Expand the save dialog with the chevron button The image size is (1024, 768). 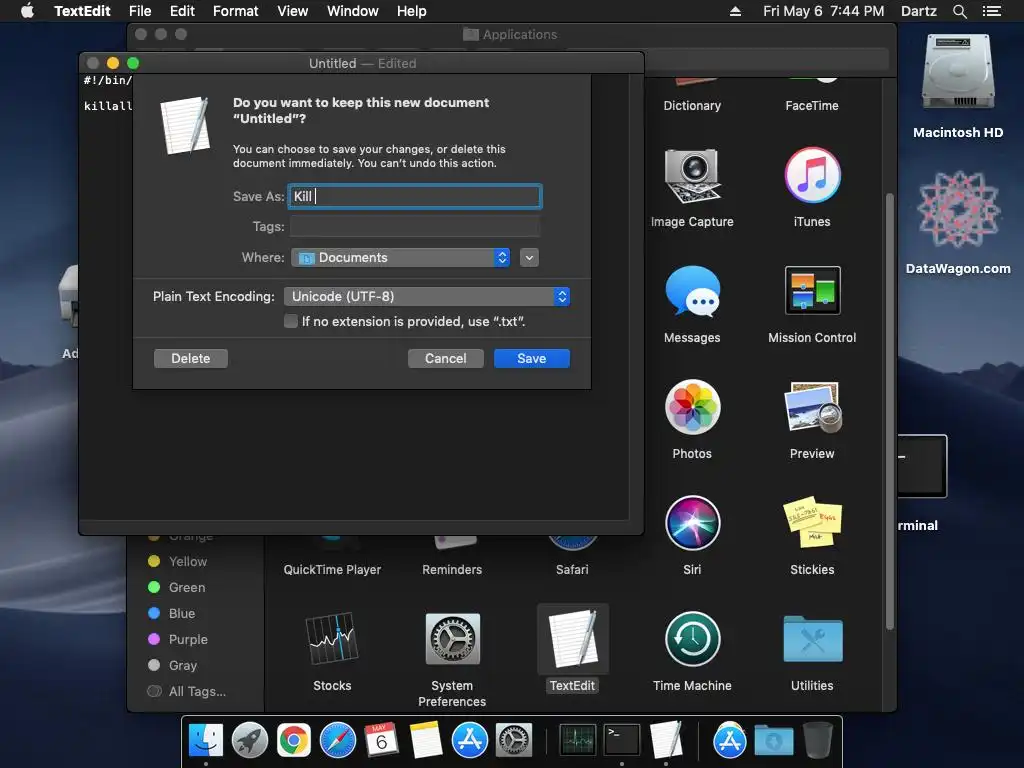[x=529, y=257]
